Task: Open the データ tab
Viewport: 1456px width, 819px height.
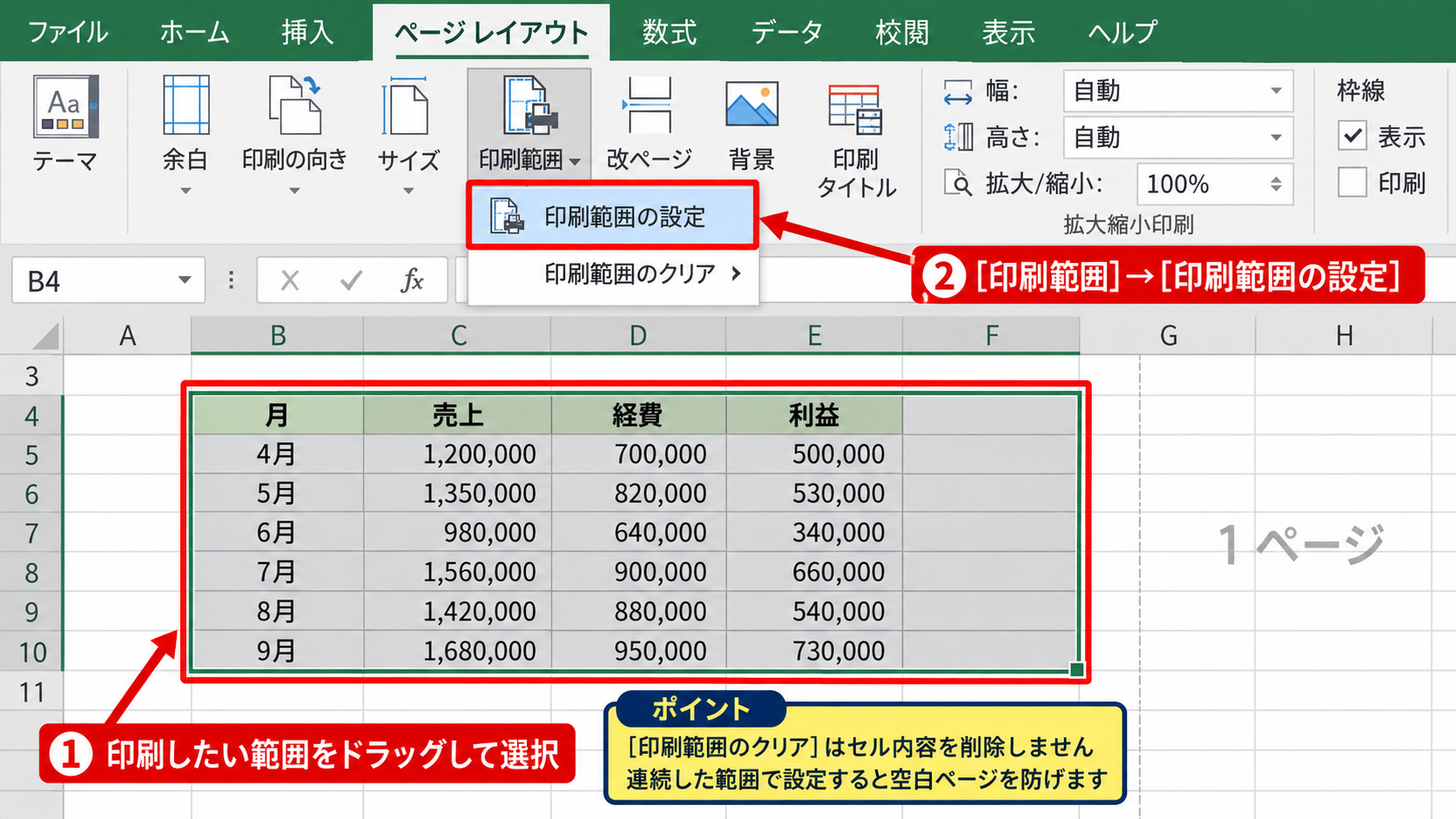Action: pyautogui.click(x=787, y=32)
